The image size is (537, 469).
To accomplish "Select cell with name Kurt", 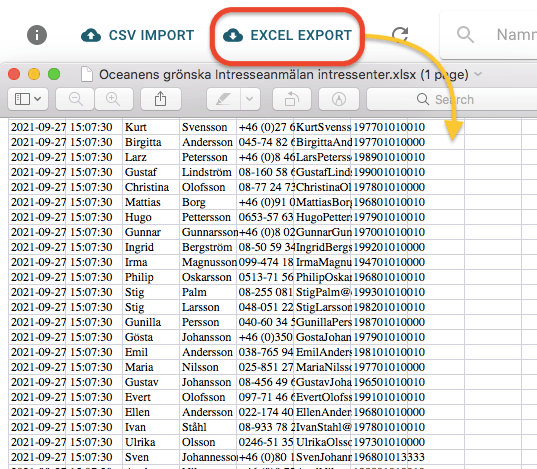I will 151,127.
